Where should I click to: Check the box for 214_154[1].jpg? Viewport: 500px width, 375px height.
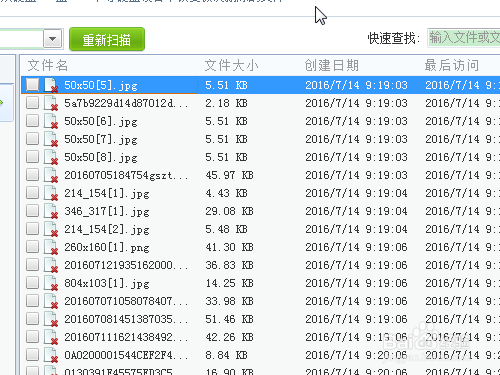pos(33,193)
